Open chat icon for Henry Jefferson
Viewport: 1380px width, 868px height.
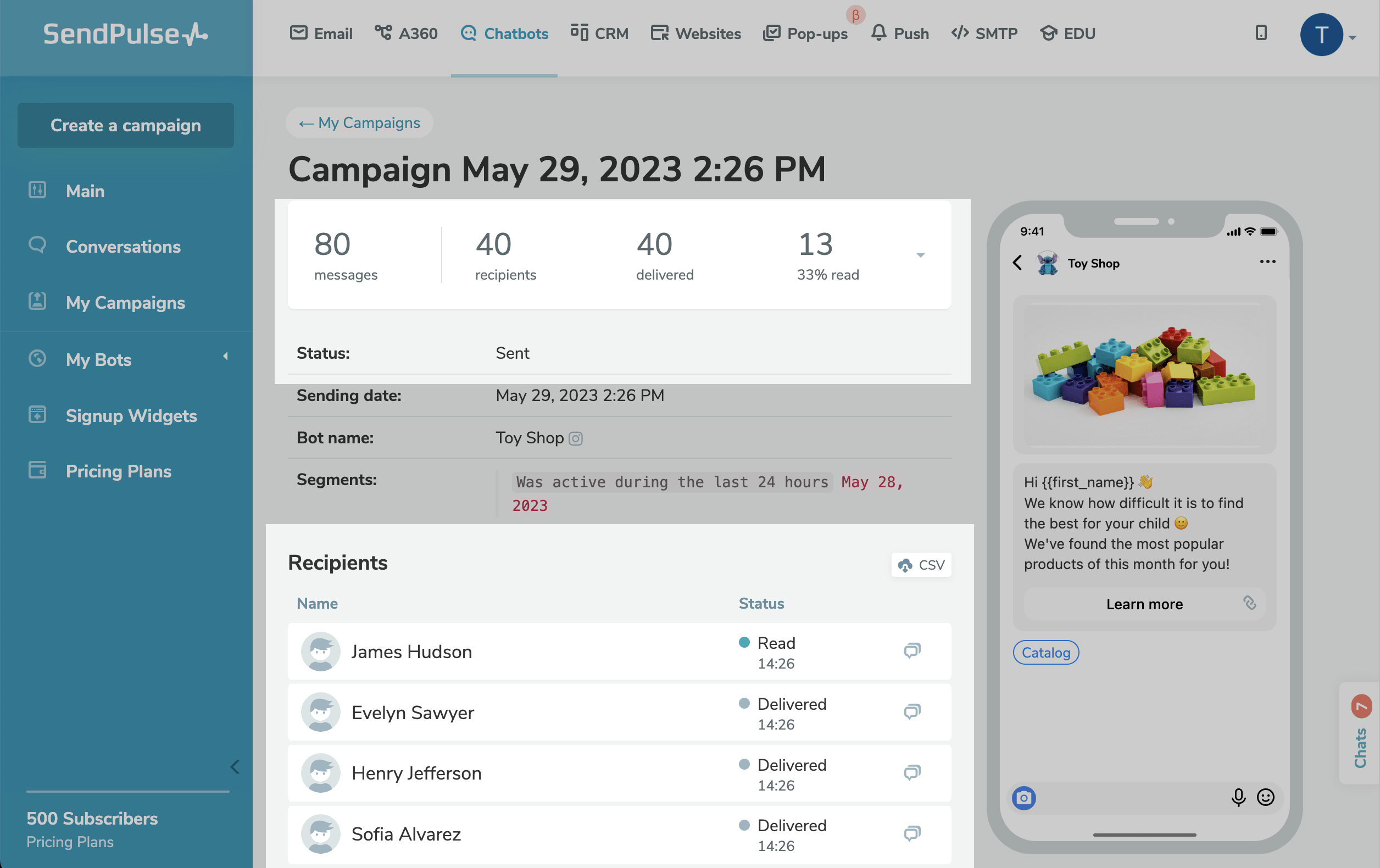[x=912, y=772]
